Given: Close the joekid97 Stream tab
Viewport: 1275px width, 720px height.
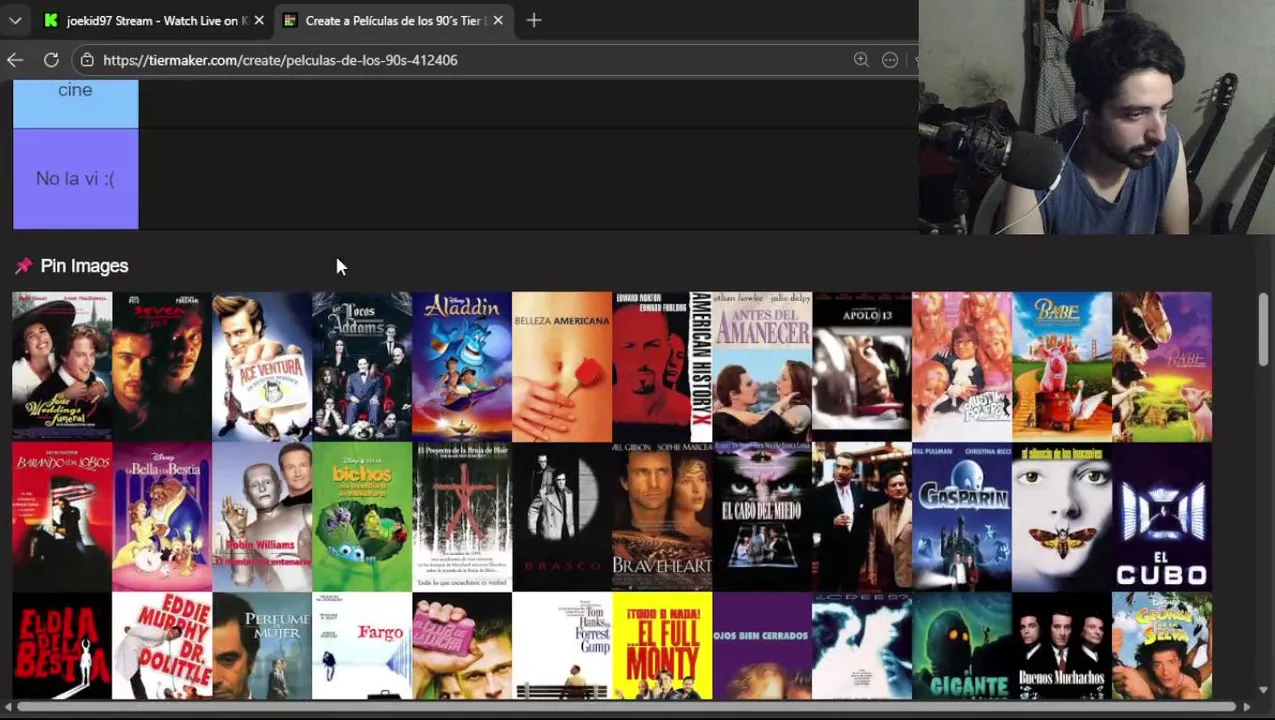Looking at the screenshot, I should [x=259, y=20].
